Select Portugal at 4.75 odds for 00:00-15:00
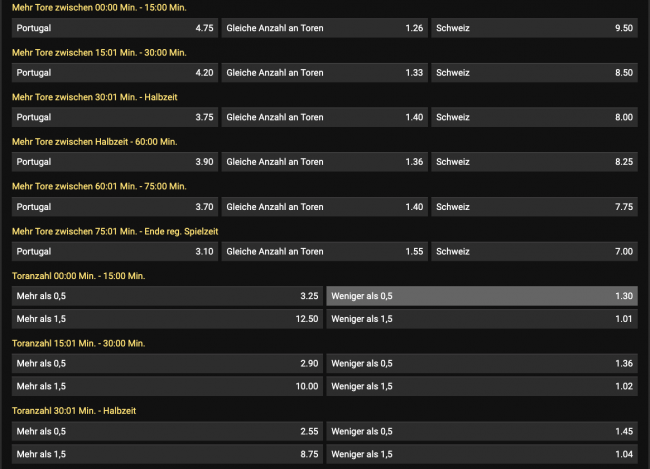650x469 pixels. tap(114, 28)
